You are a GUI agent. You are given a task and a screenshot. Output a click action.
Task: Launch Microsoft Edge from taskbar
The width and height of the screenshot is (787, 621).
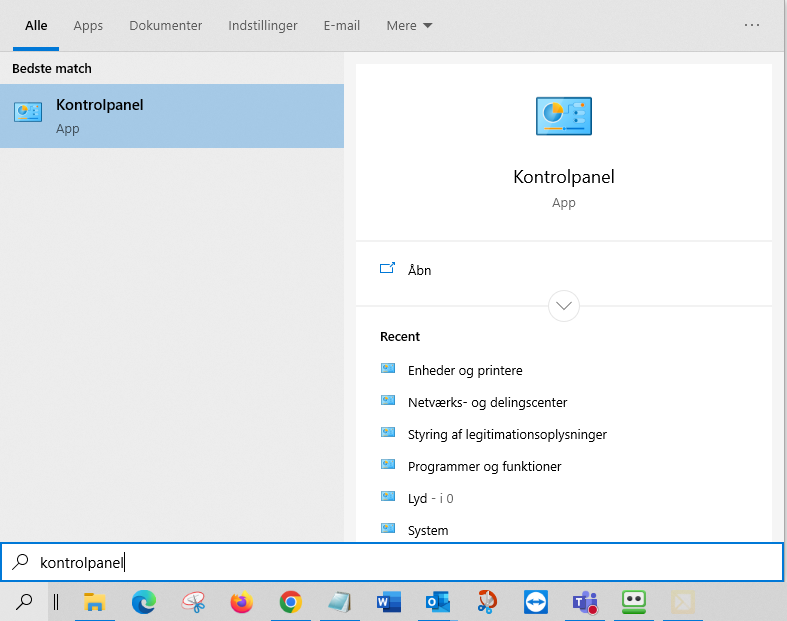click(144, 602)
